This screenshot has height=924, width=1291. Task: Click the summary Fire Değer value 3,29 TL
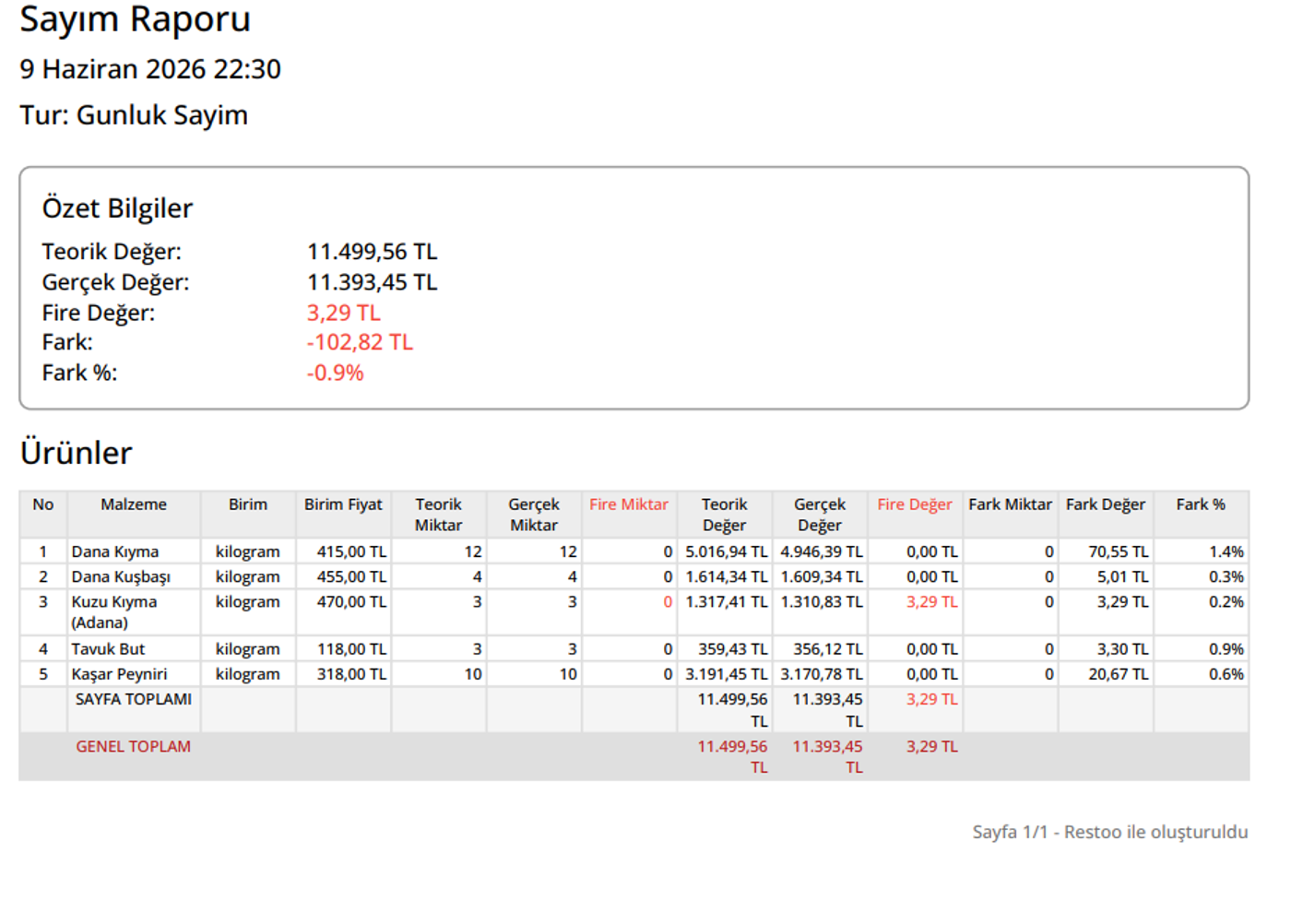[344, 313]
